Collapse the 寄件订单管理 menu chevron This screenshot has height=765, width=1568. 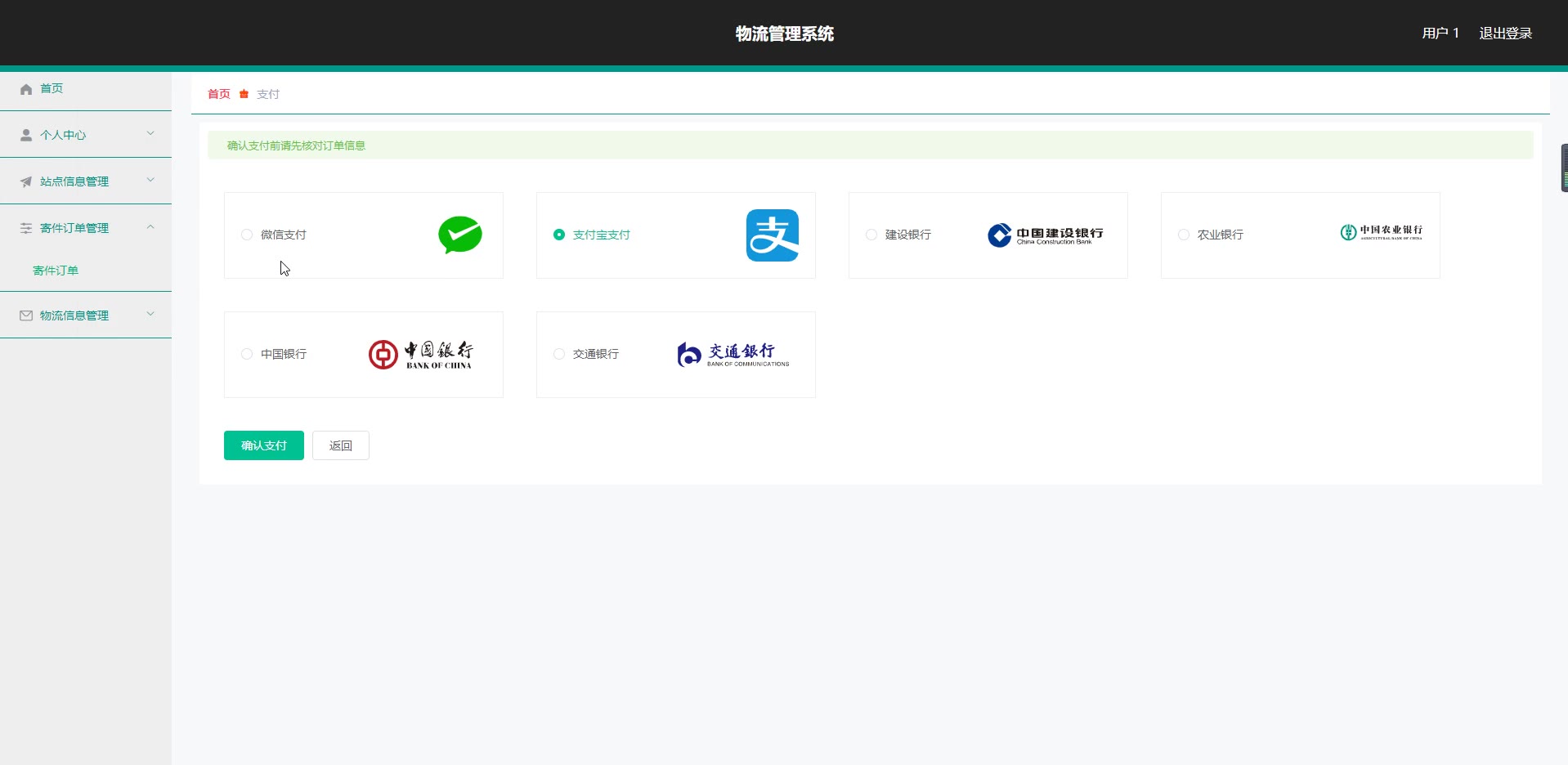coord(150,227)
